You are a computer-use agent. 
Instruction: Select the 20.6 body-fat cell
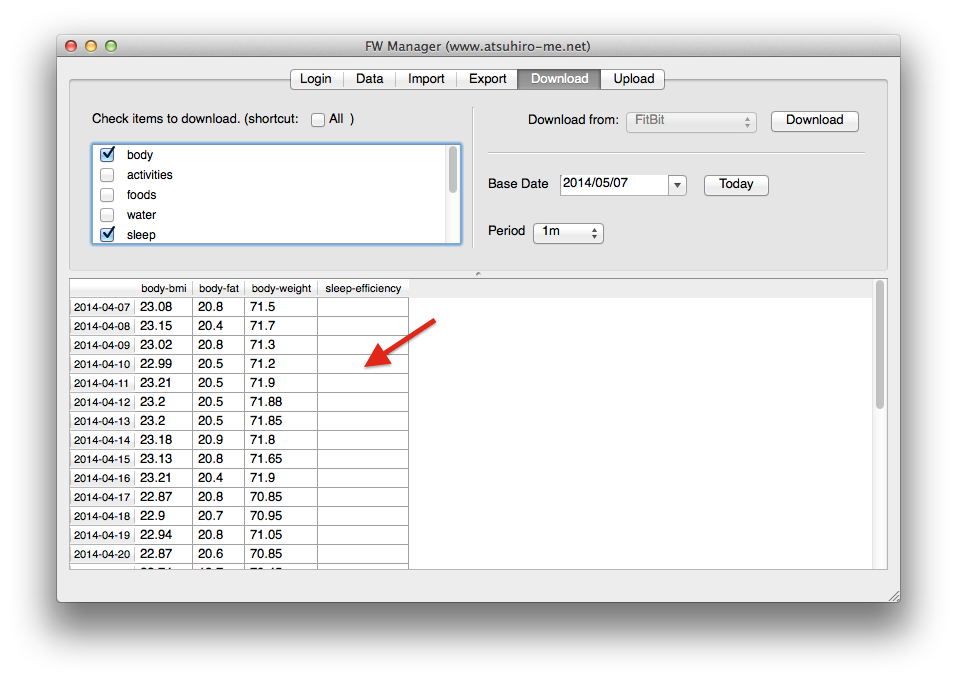point(218,553)
